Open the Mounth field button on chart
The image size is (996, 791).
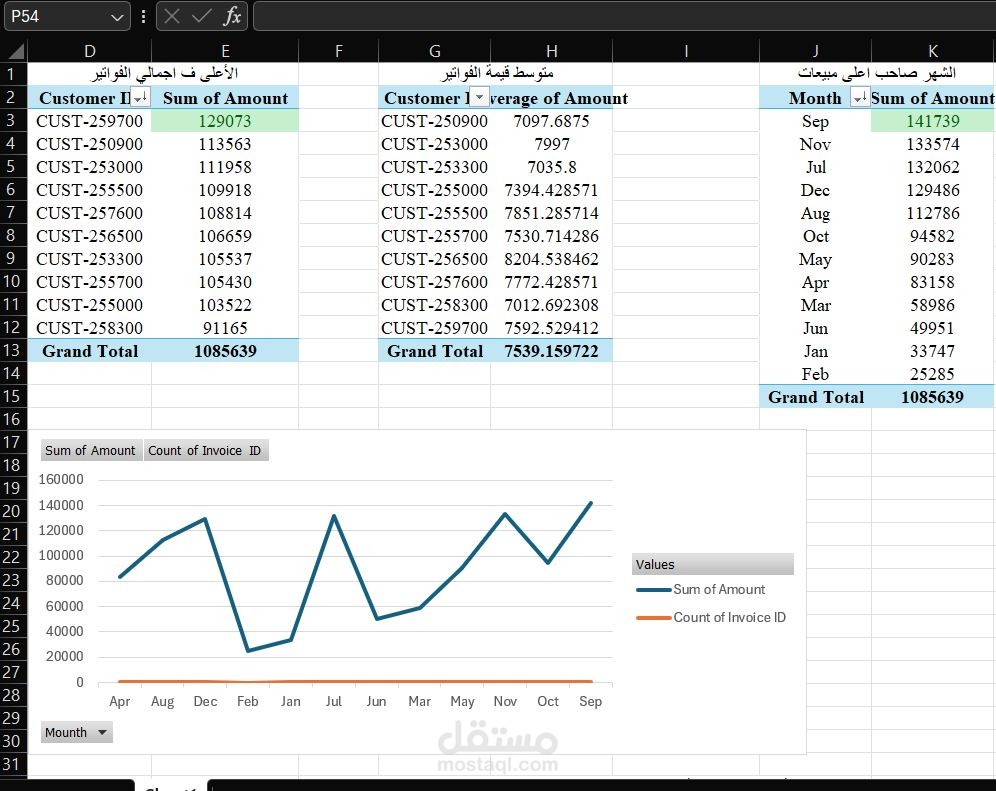click(76, 732)
